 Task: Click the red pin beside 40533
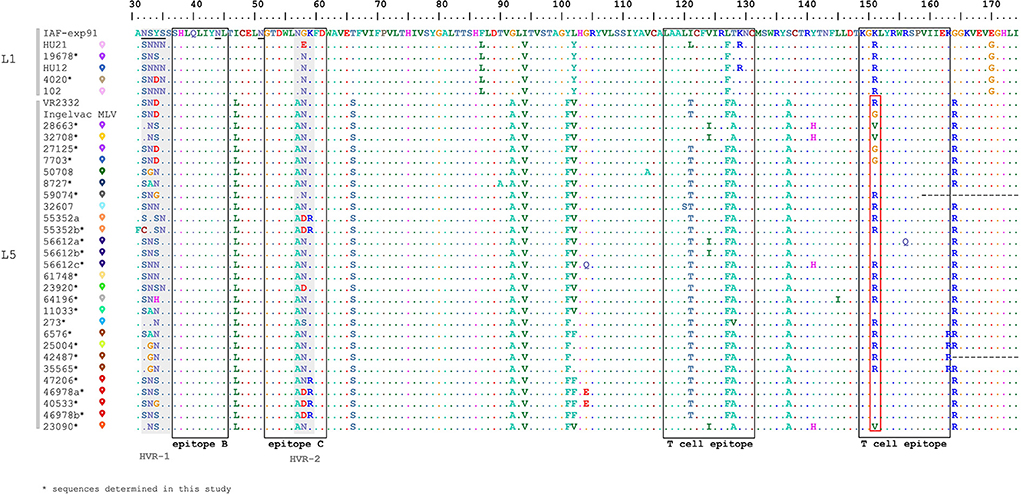tap(102, 403)
